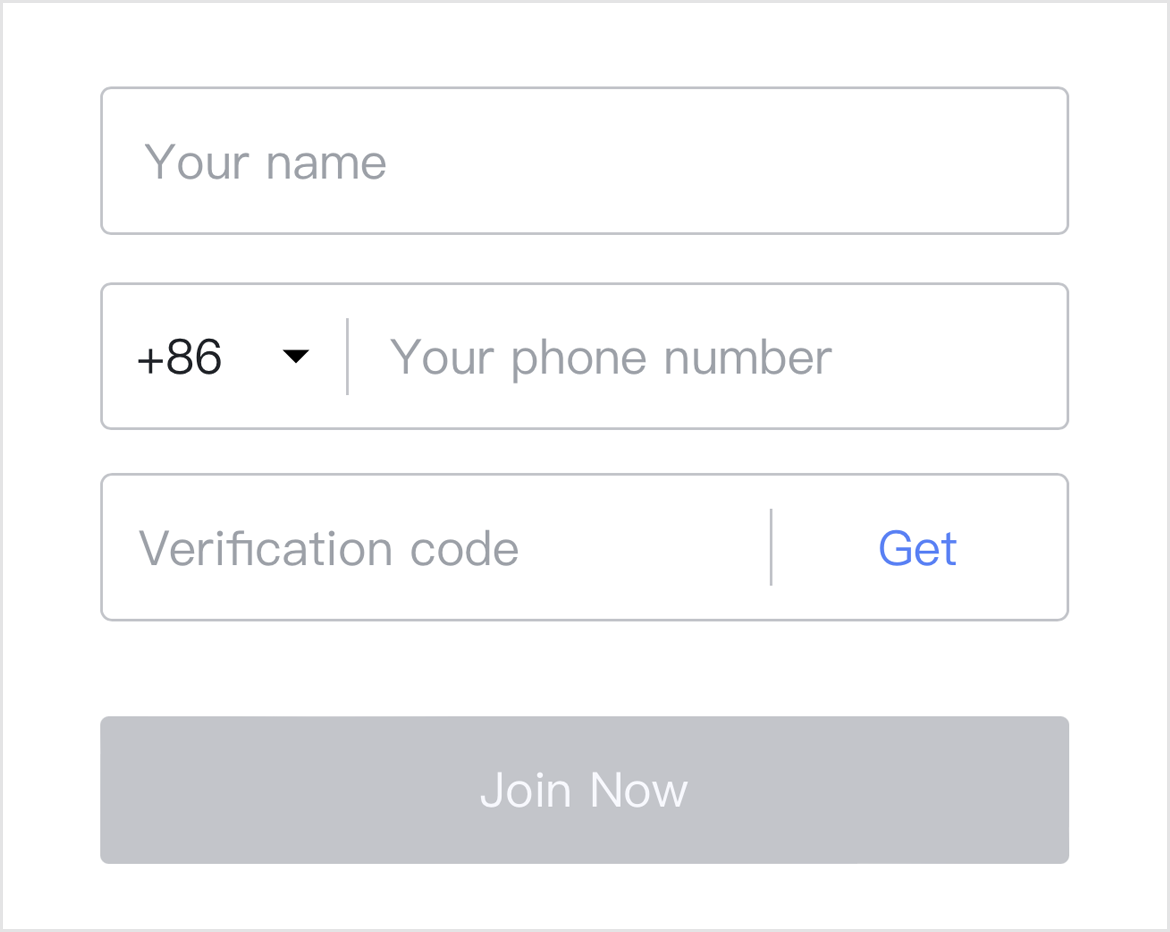Click the black triangle dropdown indicator
Screen dimensions: 1170x932
tap(295, 356)
